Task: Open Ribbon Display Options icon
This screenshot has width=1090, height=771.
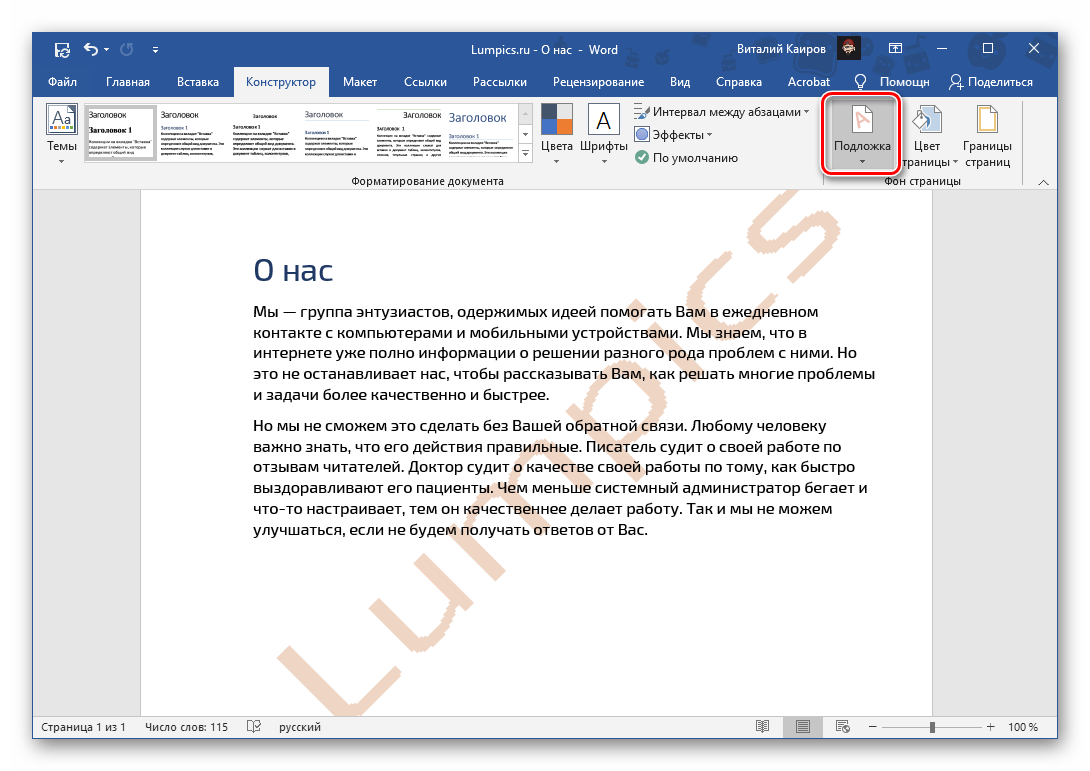Action: click(895, 49)
